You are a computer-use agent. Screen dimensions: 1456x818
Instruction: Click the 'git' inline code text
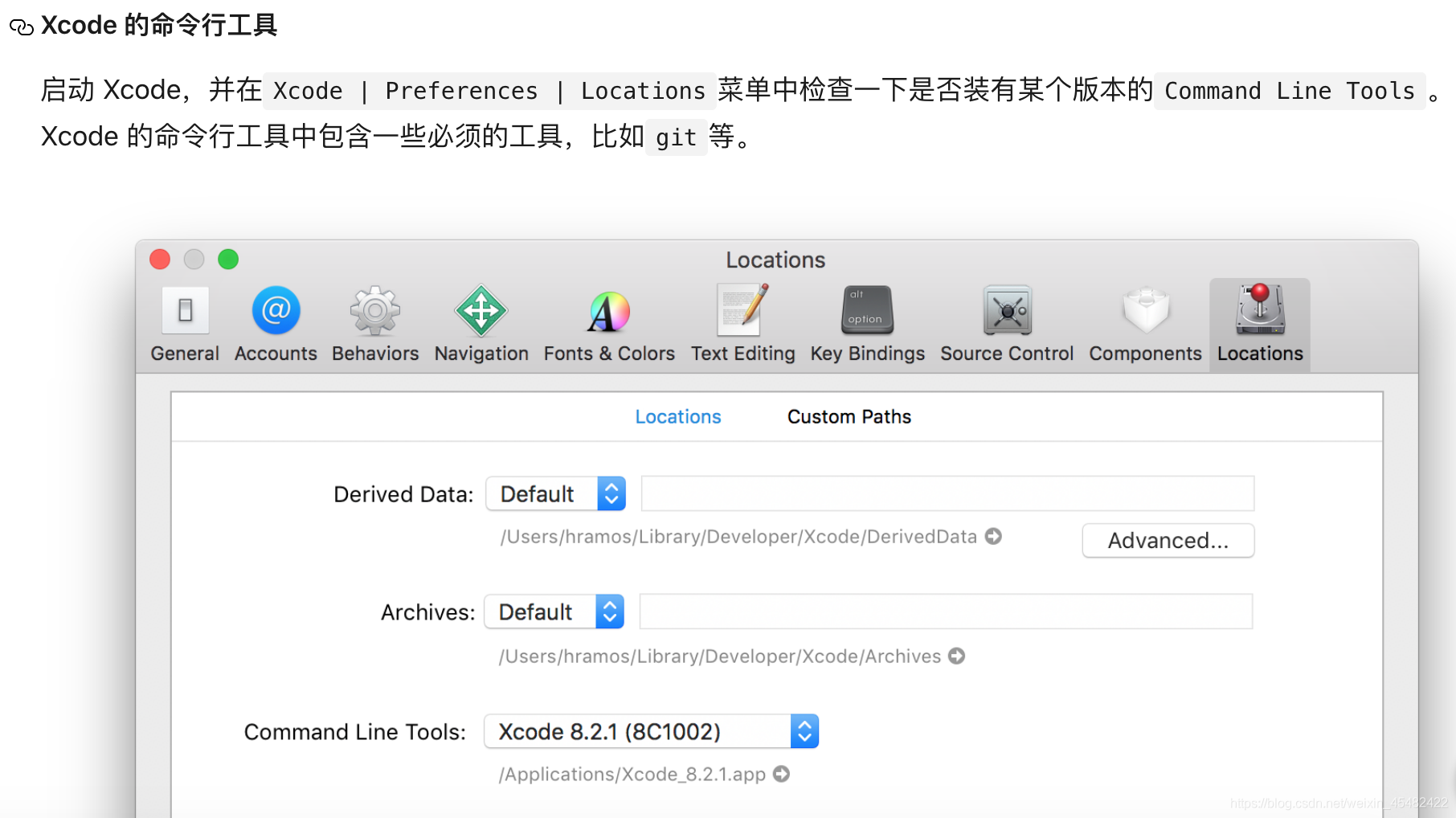pyautogui.click(x=676, y=137)
